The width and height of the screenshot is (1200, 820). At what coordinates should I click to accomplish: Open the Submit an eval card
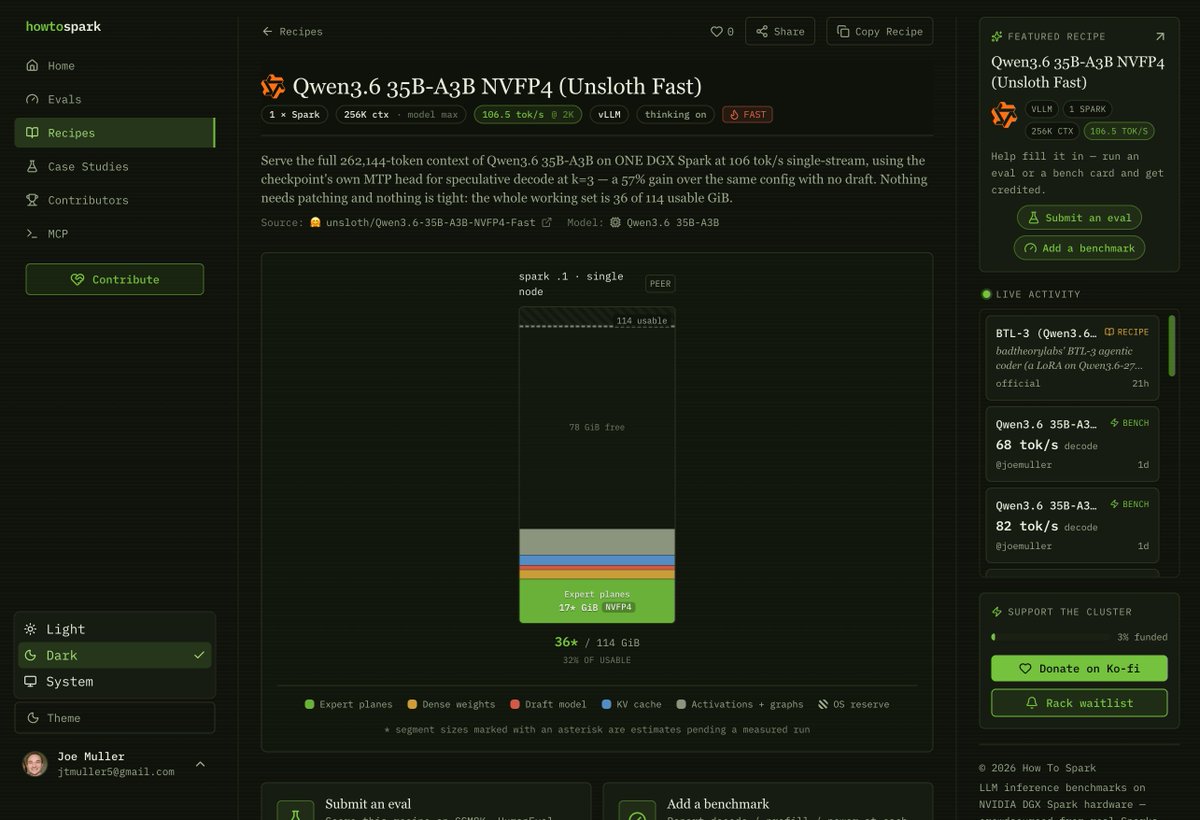click(426, 801)
